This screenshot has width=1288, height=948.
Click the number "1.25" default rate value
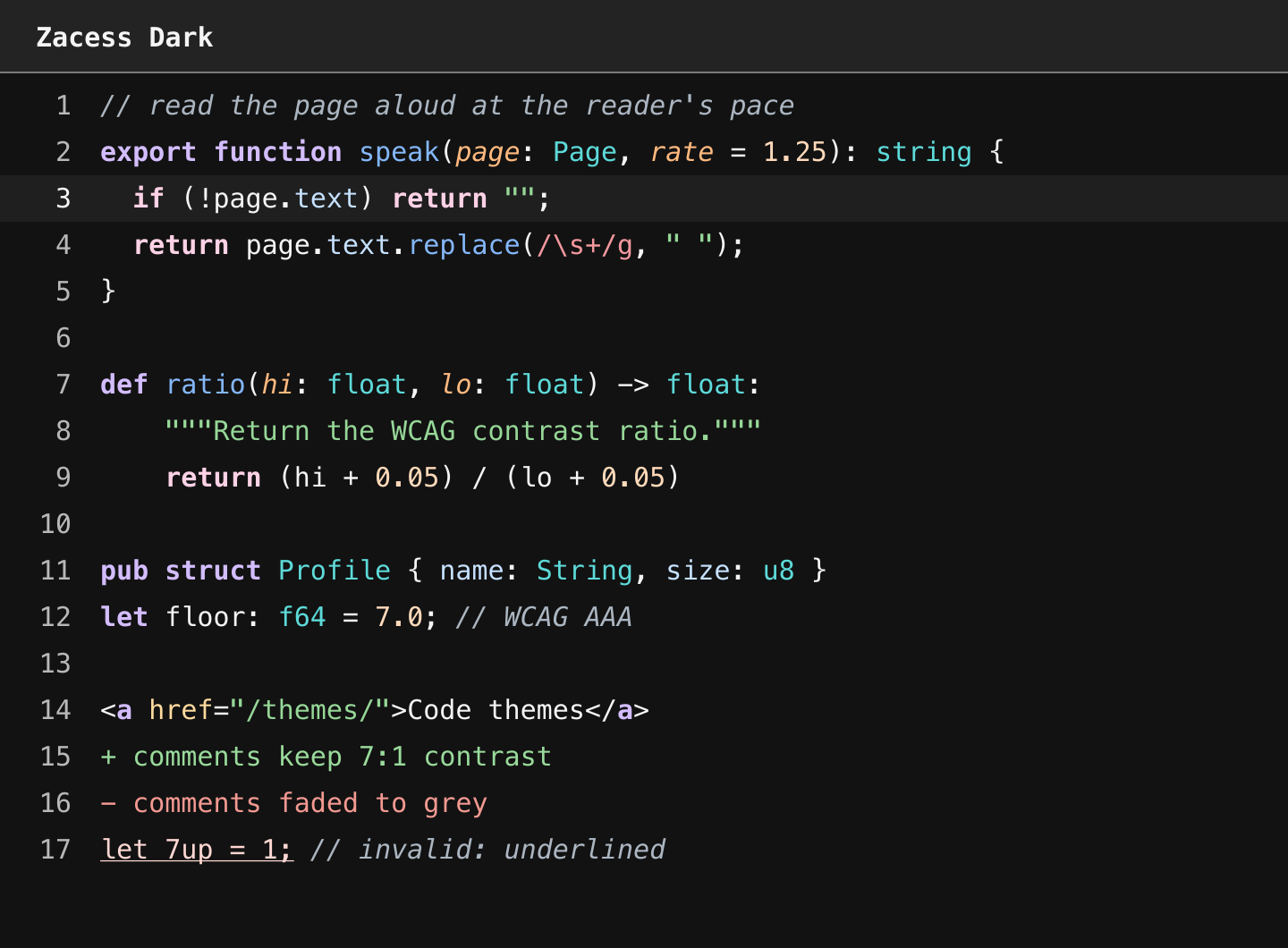point(794,152)
